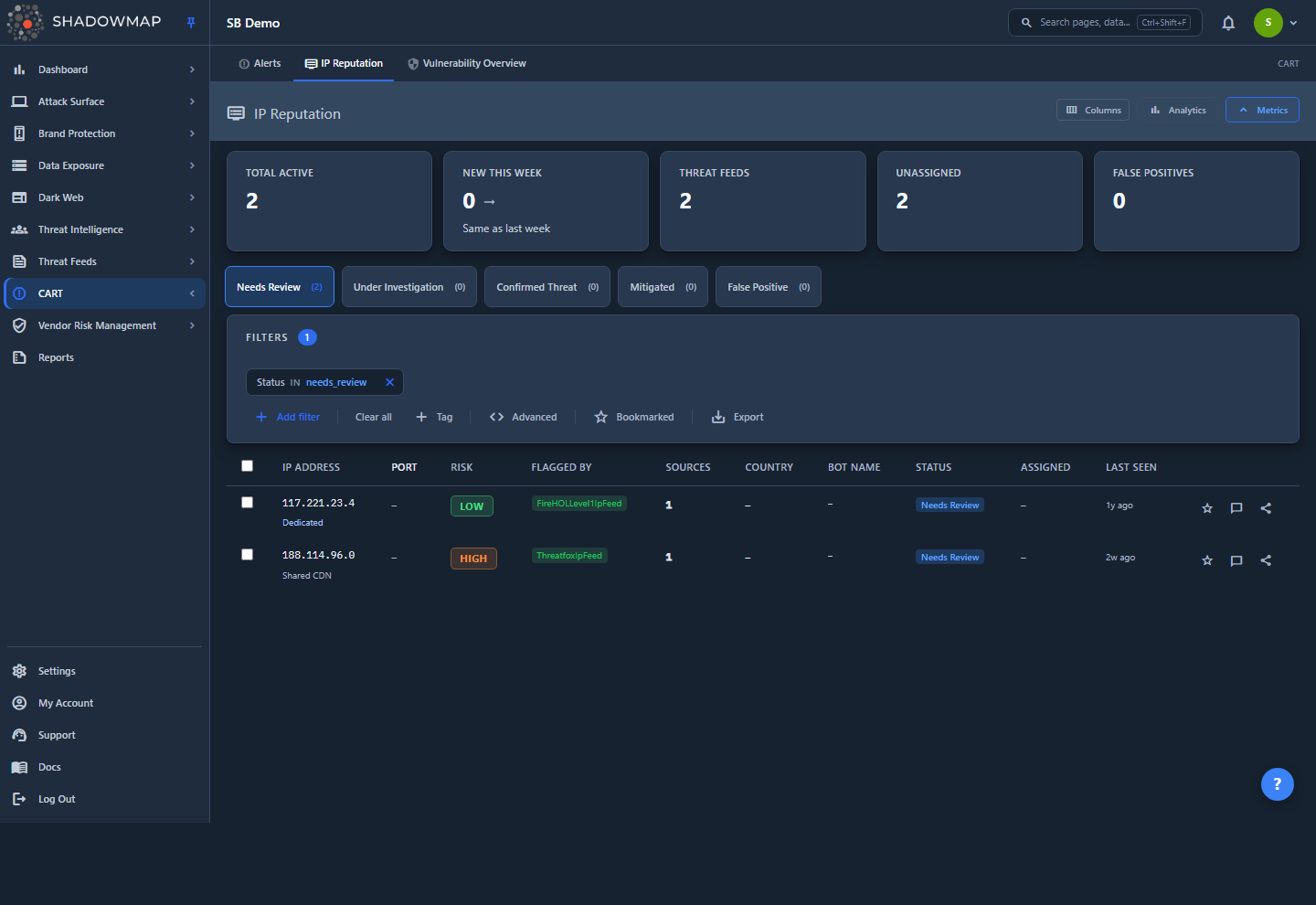Export the IP reputation list
The width and height of the screenshot is (1316, 905).
point(738,417)
